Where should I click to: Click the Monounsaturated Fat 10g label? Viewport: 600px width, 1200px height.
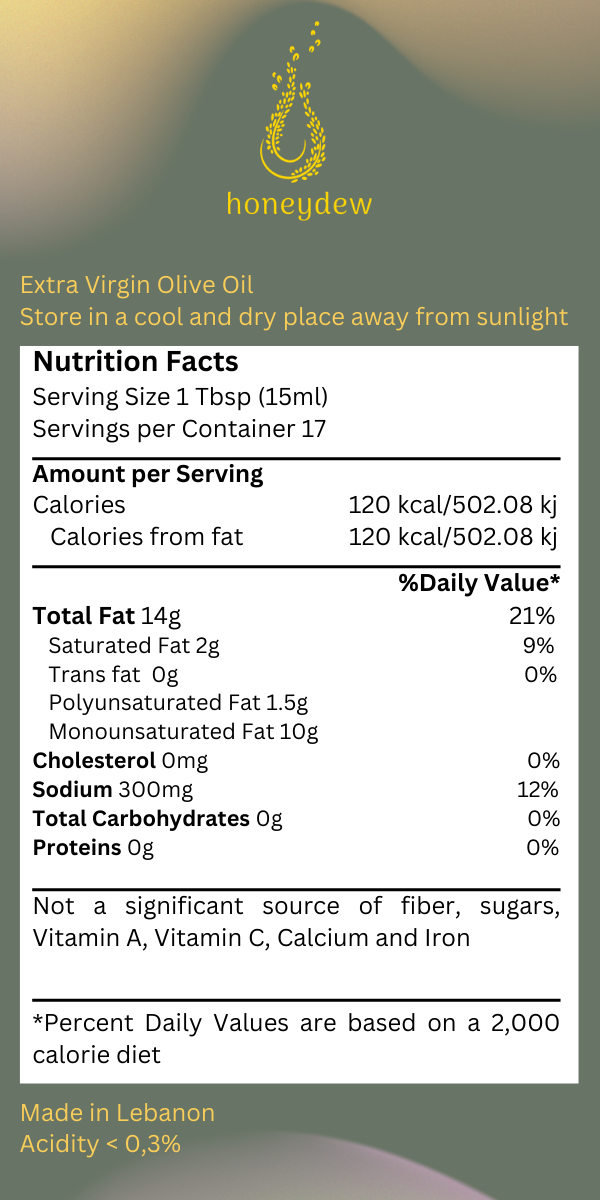click(x=183, y=732)
